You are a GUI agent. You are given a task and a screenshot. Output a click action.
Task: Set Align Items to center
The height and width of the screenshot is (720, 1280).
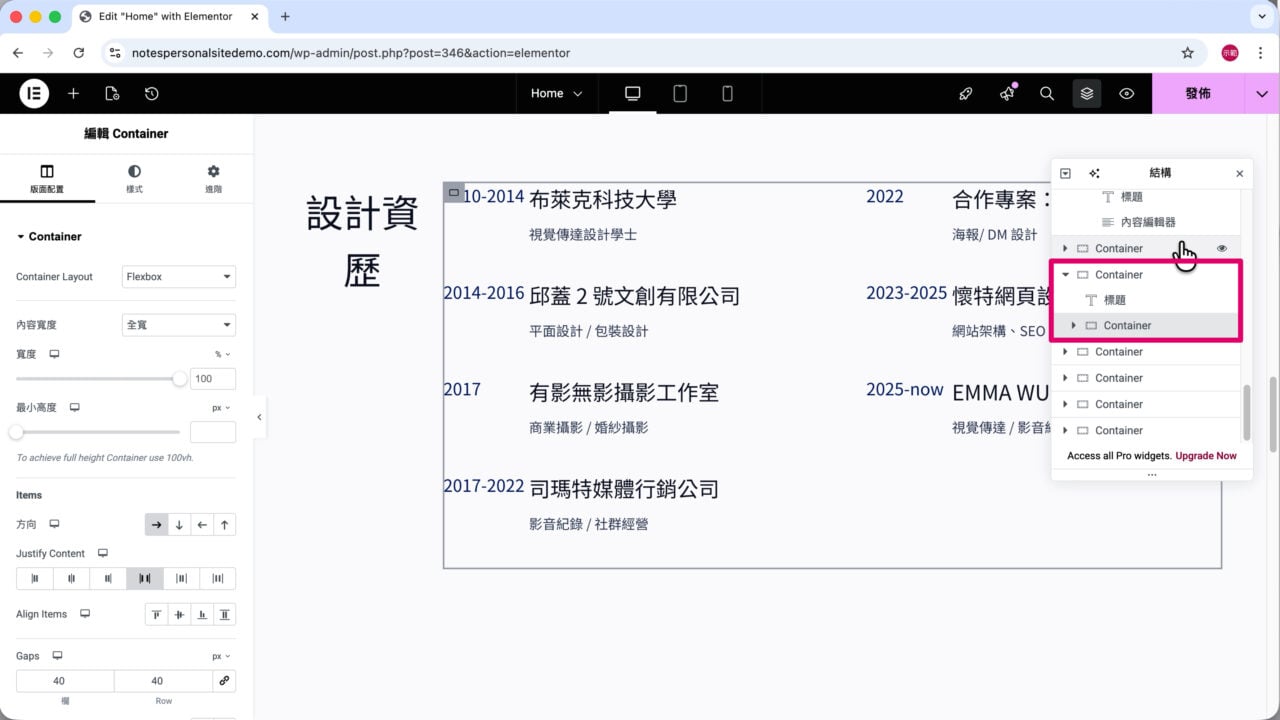click(x=179, y=614)
